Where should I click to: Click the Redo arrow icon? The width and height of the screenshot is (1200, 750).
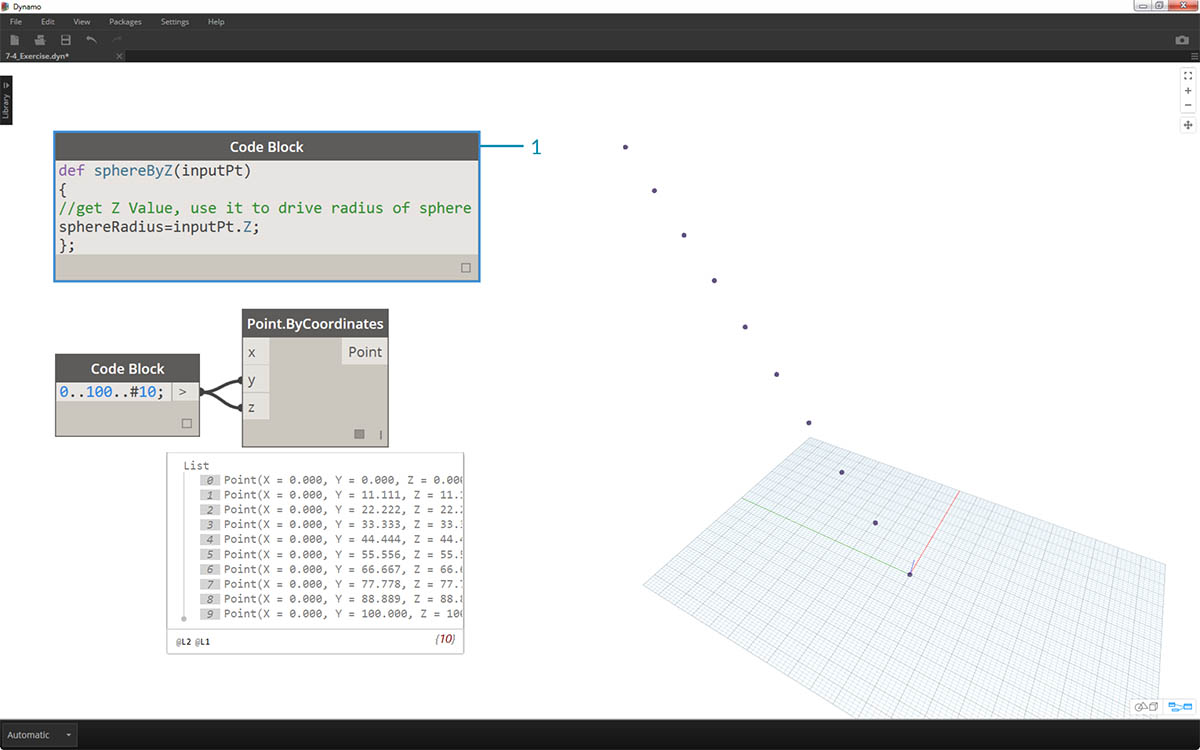[x=118, y=40]
